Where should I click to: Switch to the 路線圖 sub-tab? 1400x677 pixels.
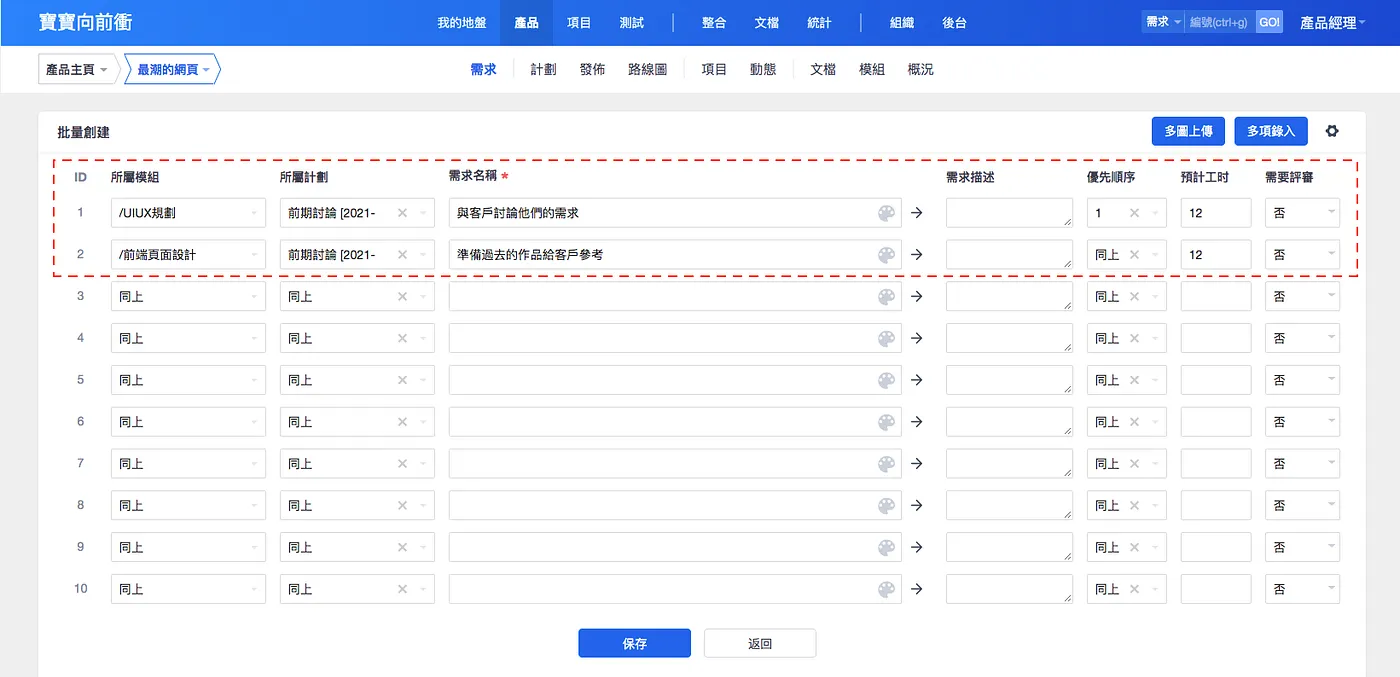pos(648,70)
